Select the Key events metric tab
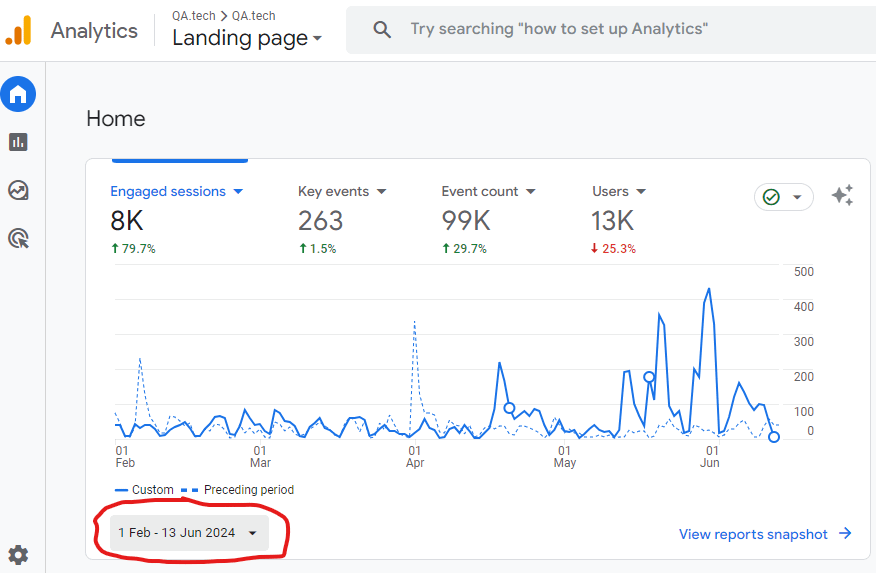This screenshot has height=573, width=876. pyautogui.click(x=342, y=191)
